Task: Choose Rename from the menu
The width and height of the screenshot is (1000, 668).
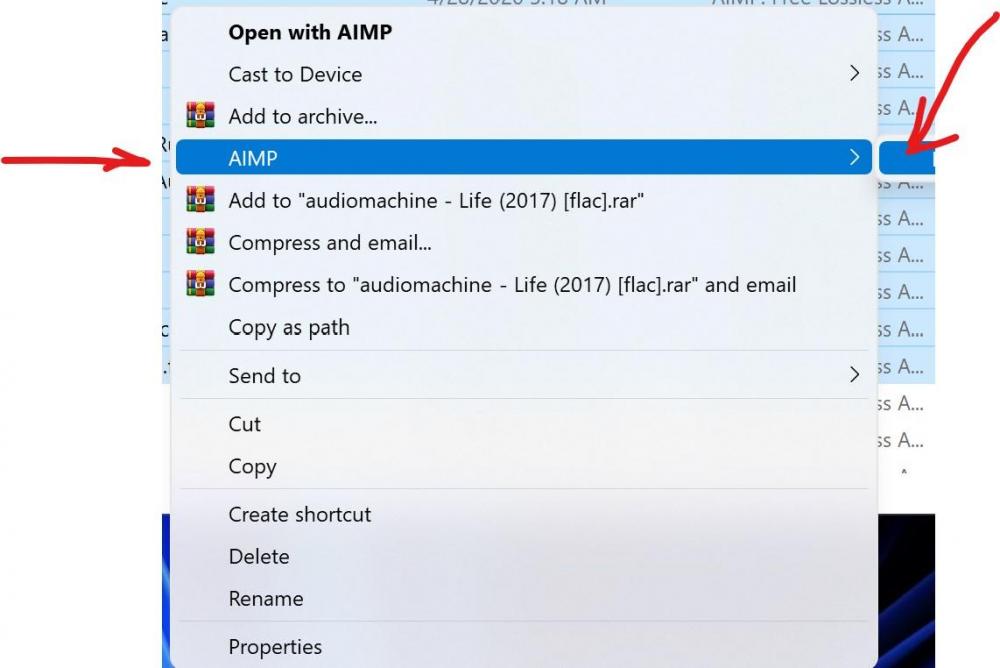Action: pos(266,598)
